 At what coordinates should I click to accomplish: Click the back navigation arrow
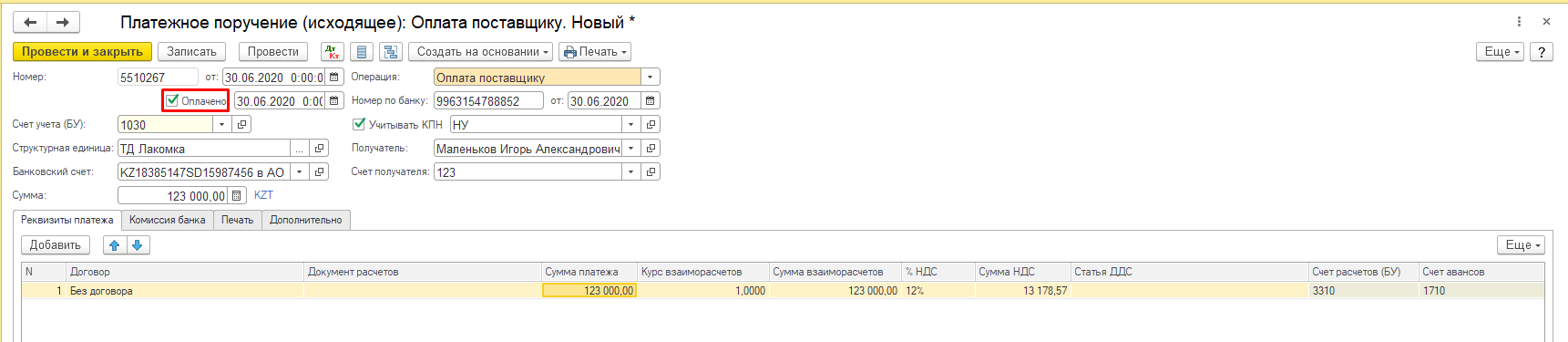(30, 22)
